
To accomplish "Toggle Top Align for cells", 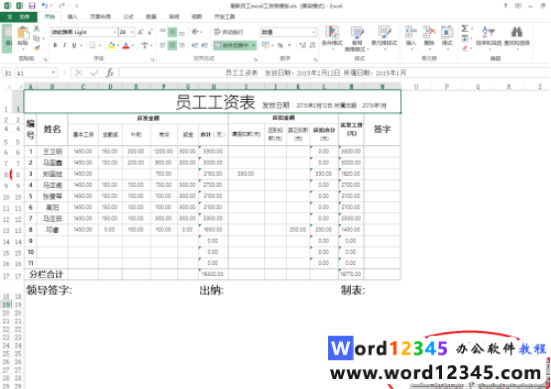I will click(x=163, y=32).
